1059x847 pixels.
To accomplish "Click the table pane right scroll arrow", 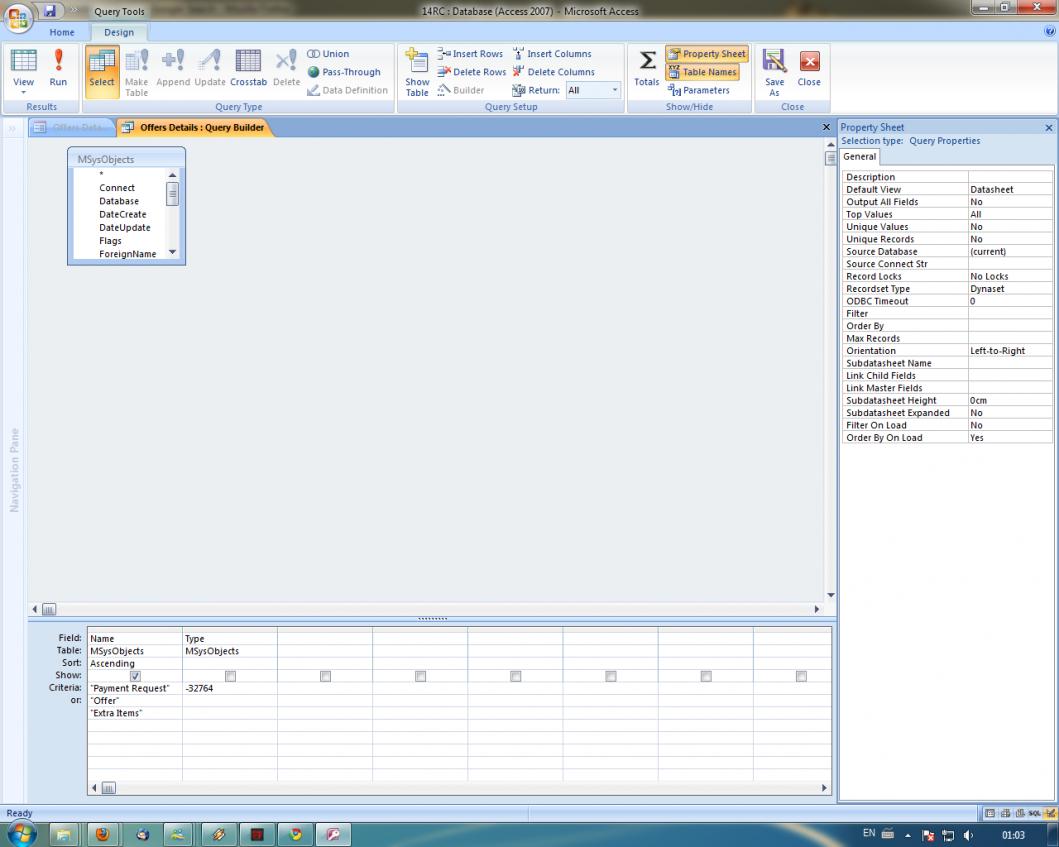I will pos(817,609).
